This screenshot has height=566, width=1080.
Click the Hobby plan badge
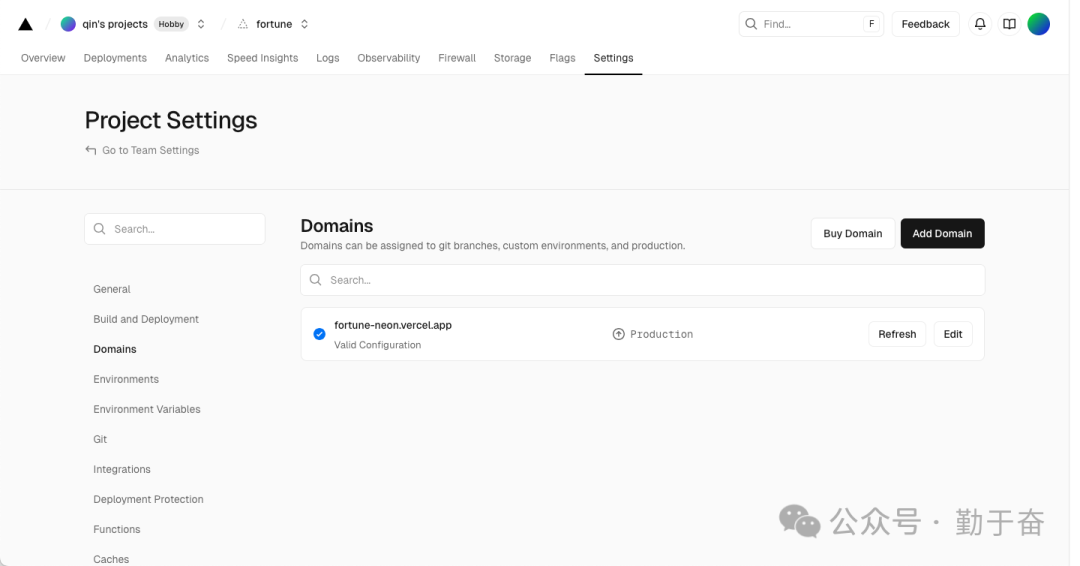[x=171, y=24]
